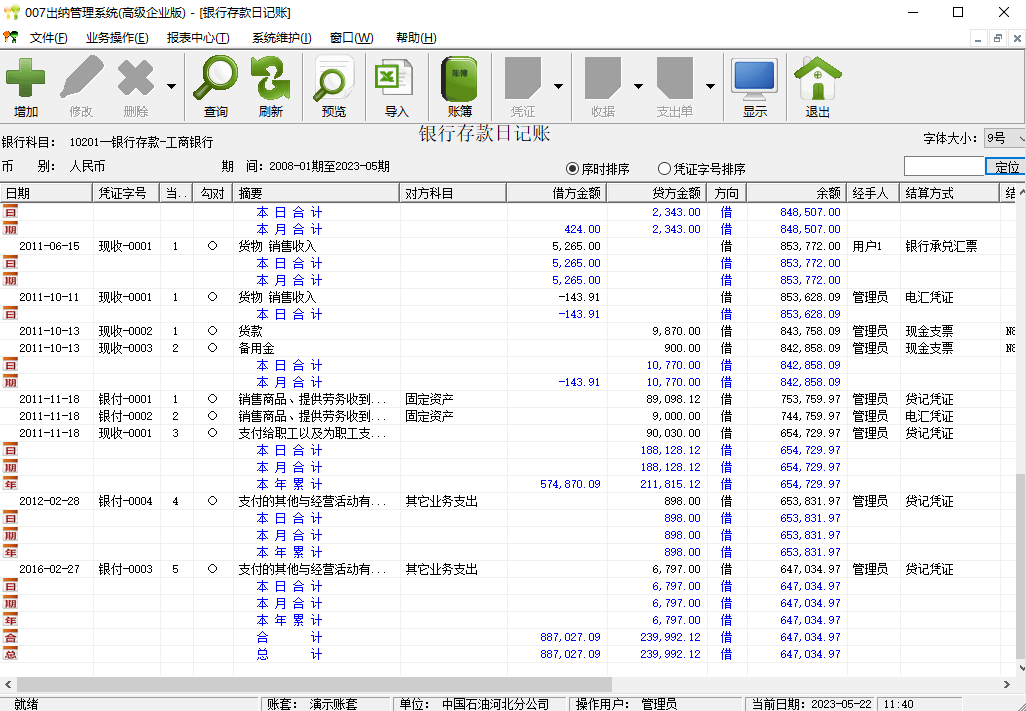Expand dropdown arrow next to 收据

pos(638,86)
